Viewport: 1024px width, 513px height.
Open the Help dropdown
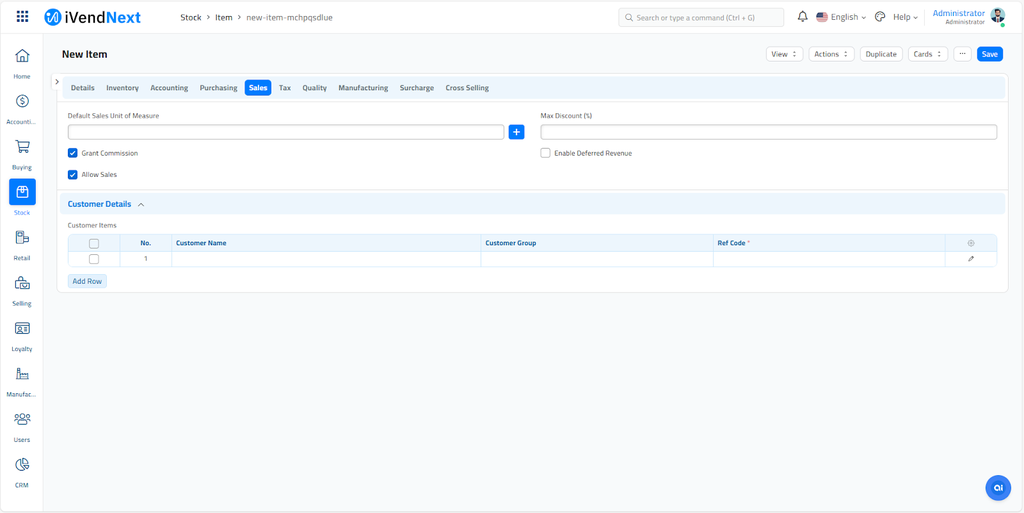(905, 17)
